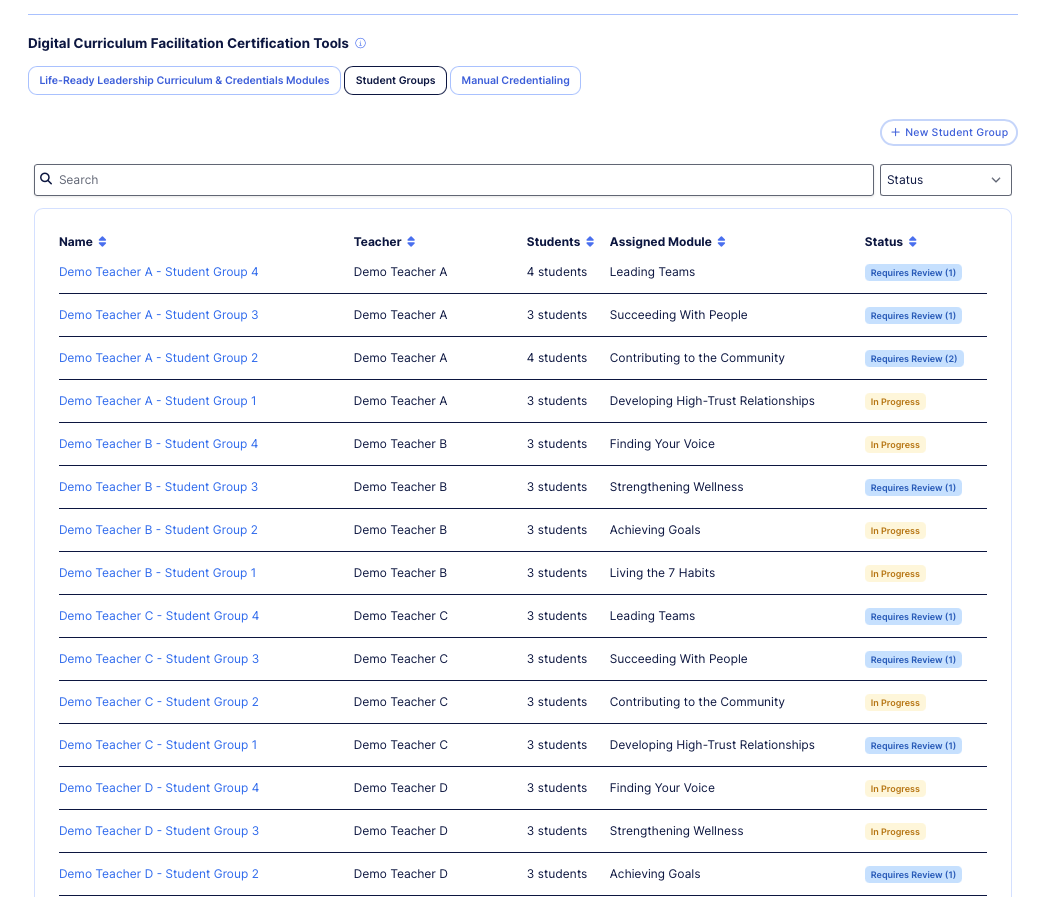Create a New Student Group

[x=949, y=132]
